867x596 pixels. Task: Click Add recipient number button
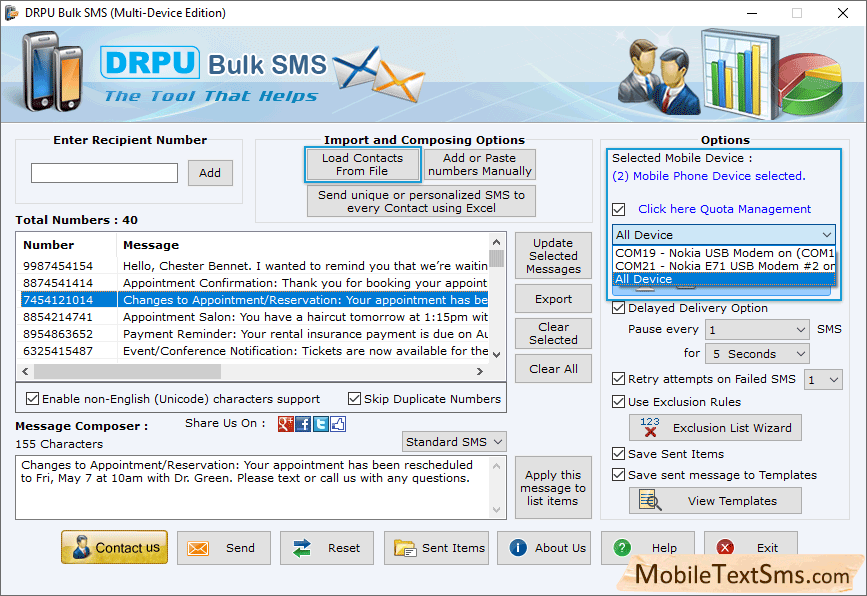coord(210,173)
